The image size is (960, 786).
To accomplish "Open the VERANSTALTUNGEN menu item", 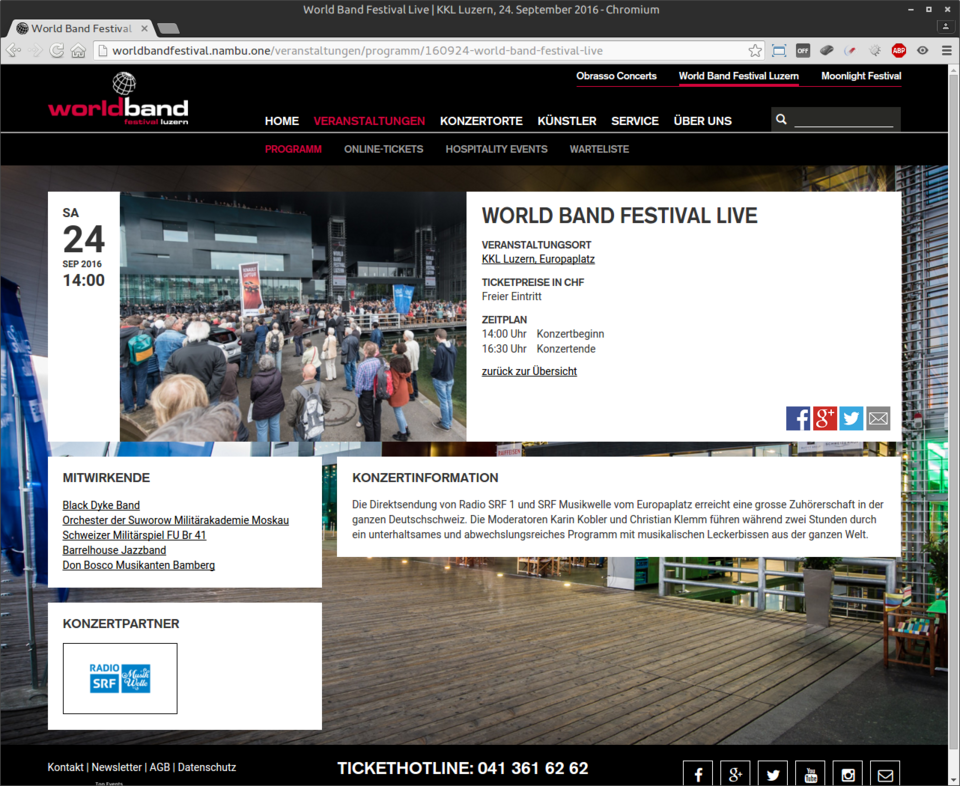I will 369,121.
